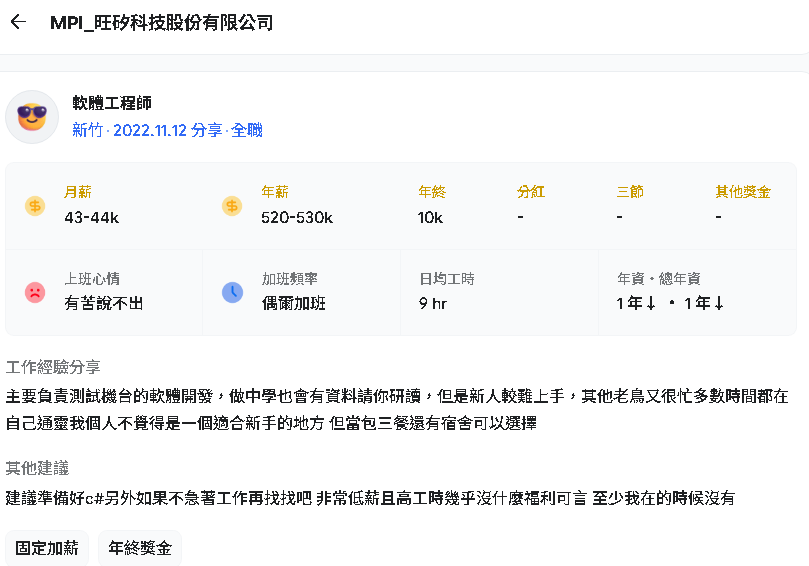Click the coin icon beside 年薪

coord(232,206)
